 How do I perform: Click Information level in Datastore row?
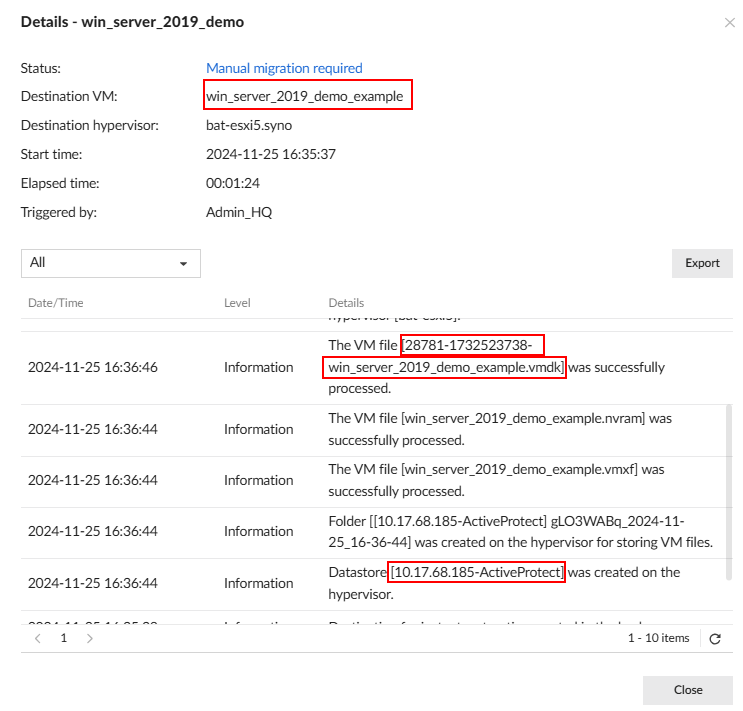tap(258, 583)
